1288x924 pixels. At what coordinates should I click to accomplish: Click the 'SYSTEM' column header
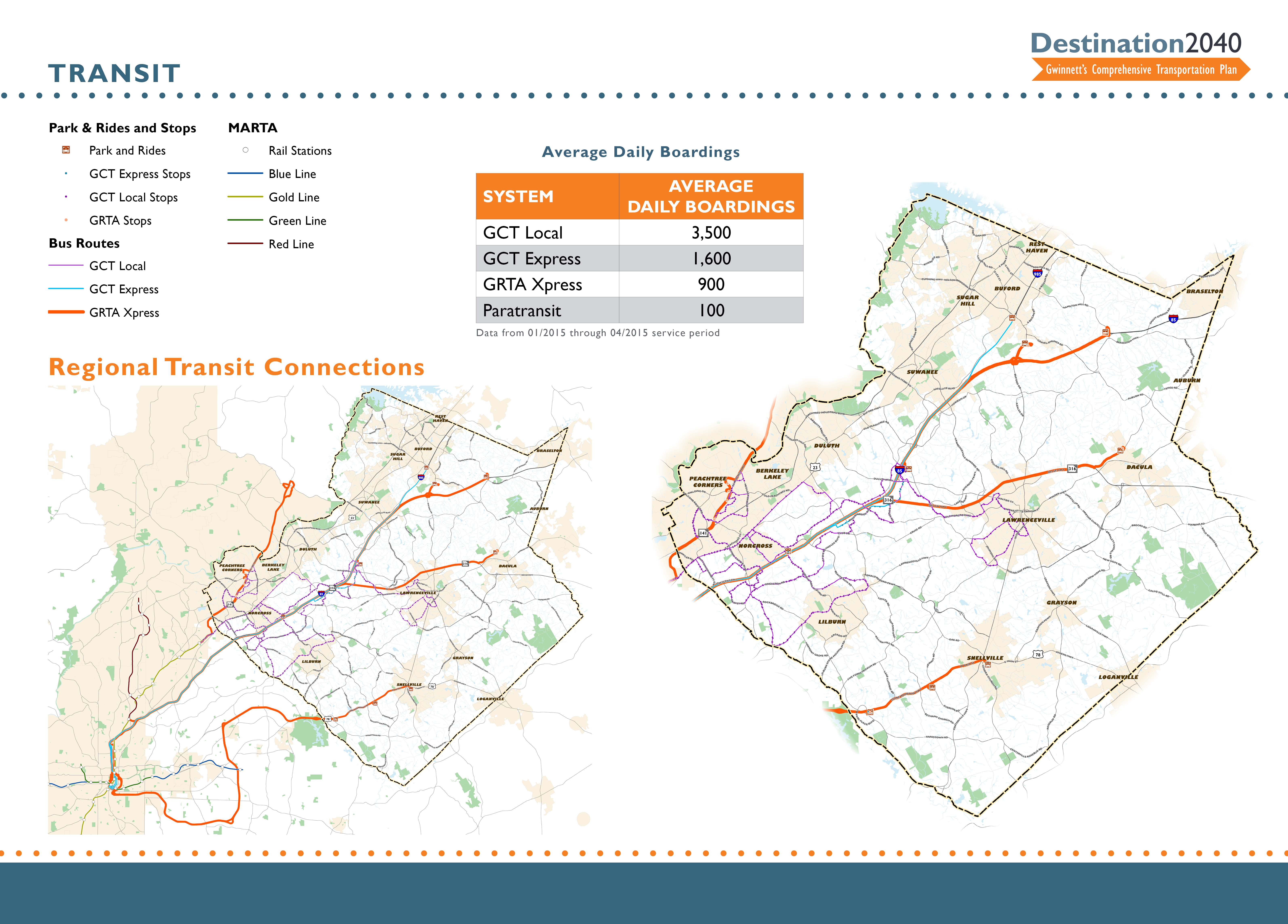[518, 196]
